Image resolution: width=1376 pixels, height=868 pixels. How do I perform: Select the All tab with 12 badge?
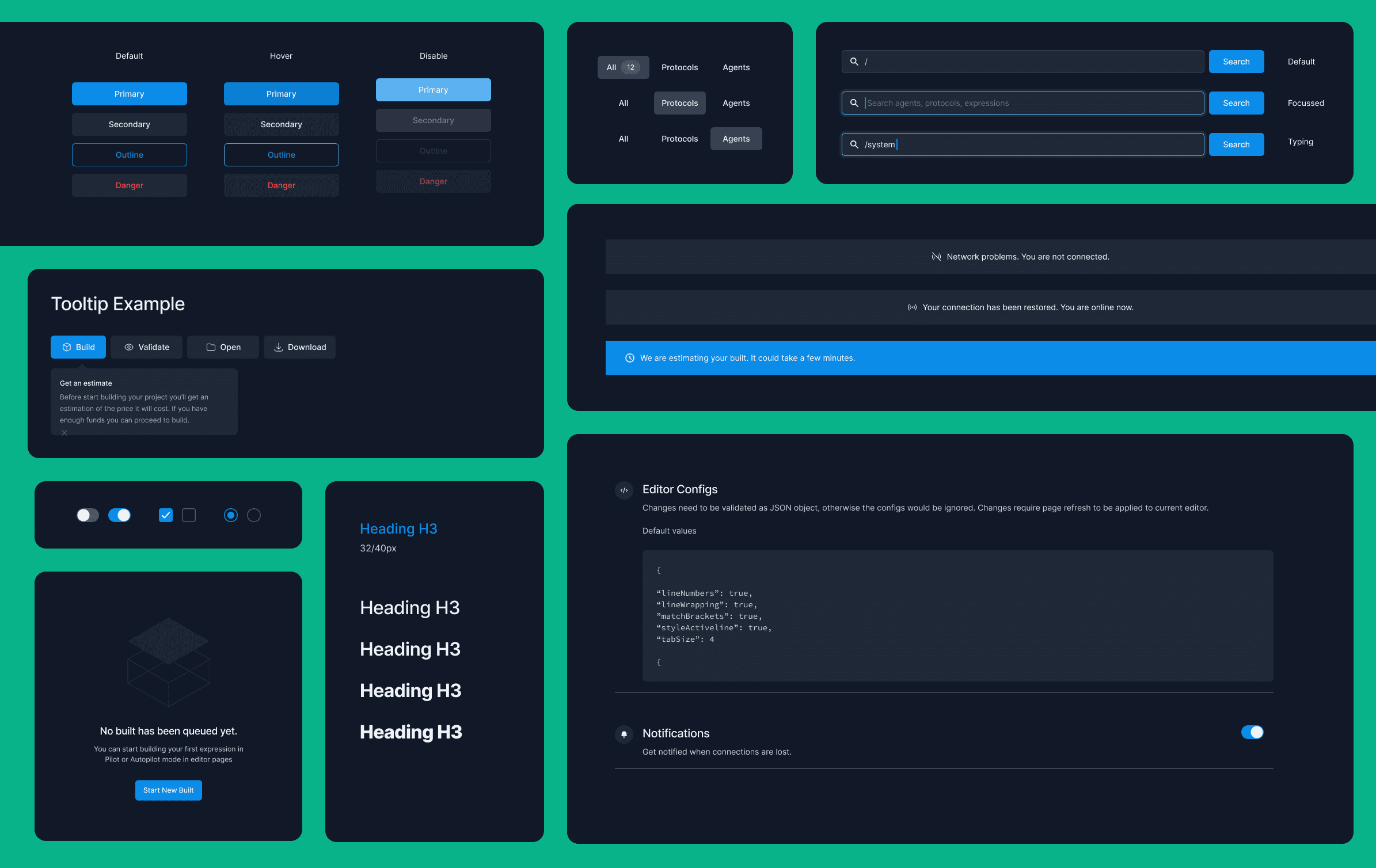[x=623, y=67]
